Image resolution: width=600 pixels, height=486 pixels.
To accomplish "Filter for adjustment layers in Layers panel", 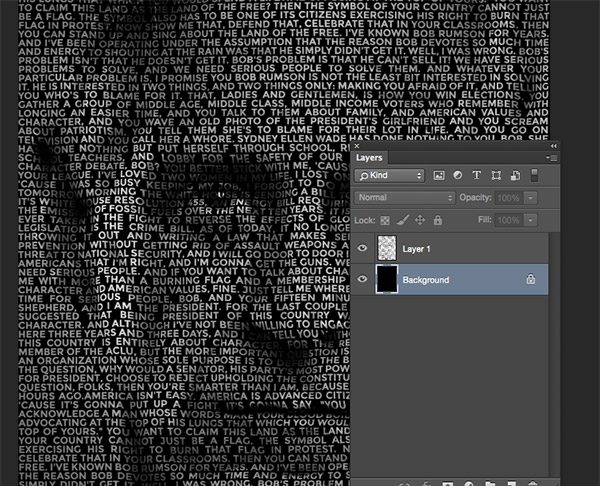I will [x=459, y=176].
